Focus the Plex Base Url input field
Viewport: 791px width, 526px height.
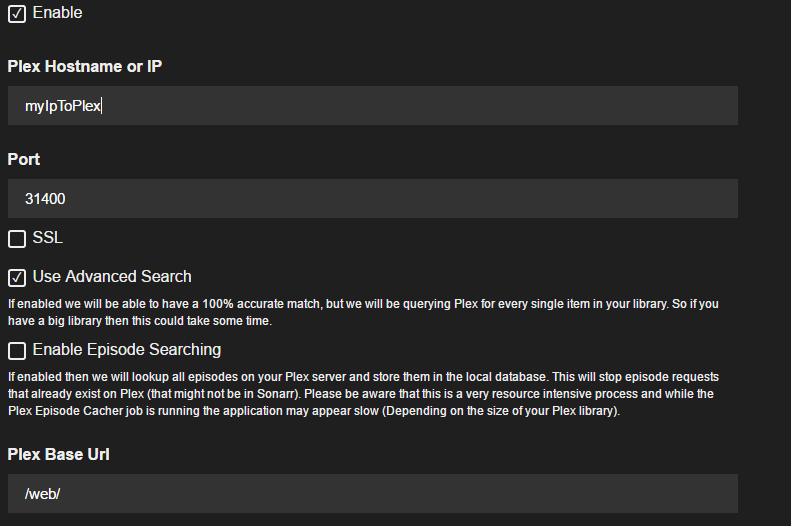[x=373, y=494]
